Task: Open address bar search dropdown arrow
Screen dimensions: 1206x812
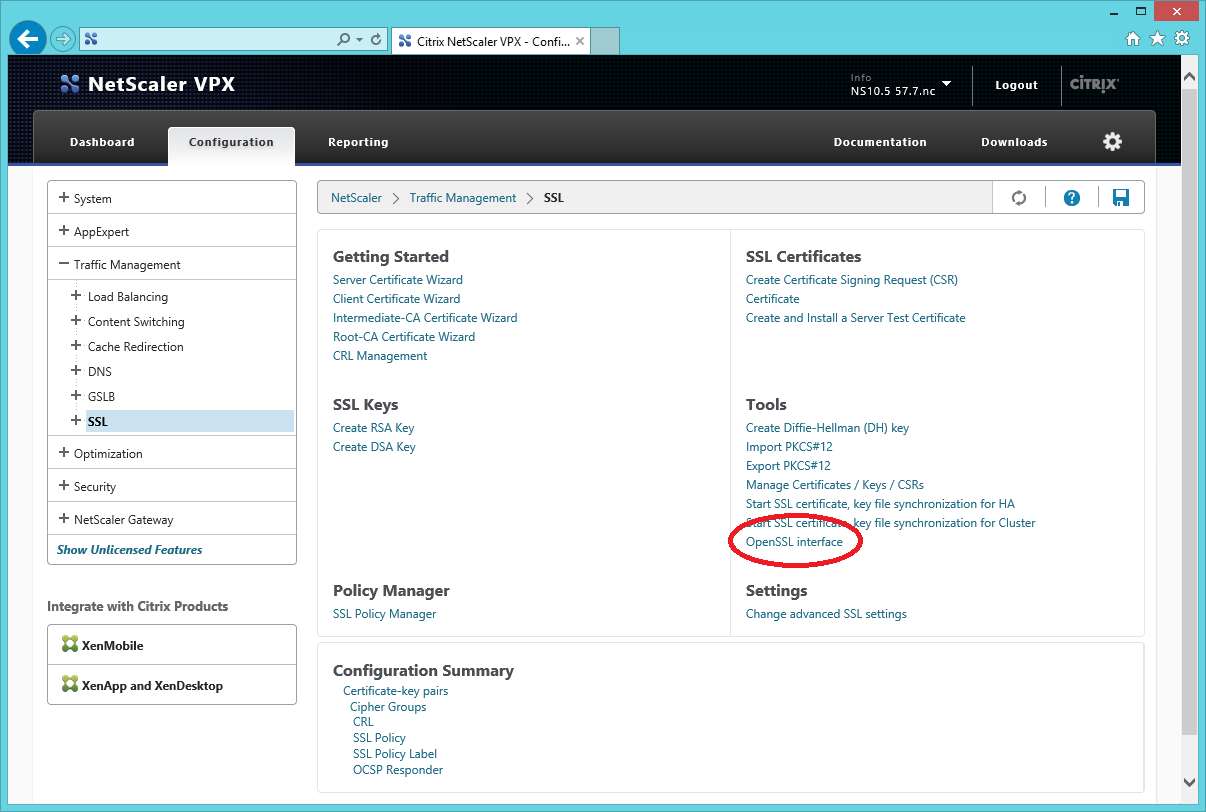Action: click(360, 40)
